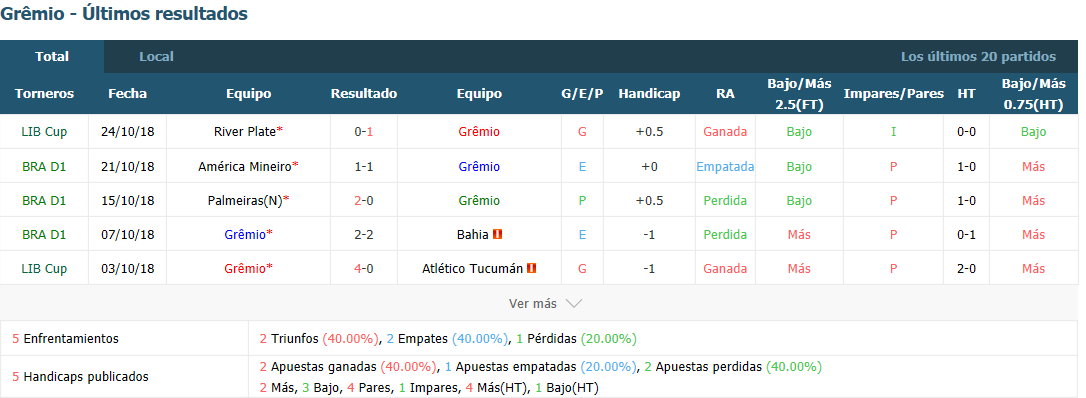
Task: Open Los últimos 20 partidos selector
Action: point(978,57)
